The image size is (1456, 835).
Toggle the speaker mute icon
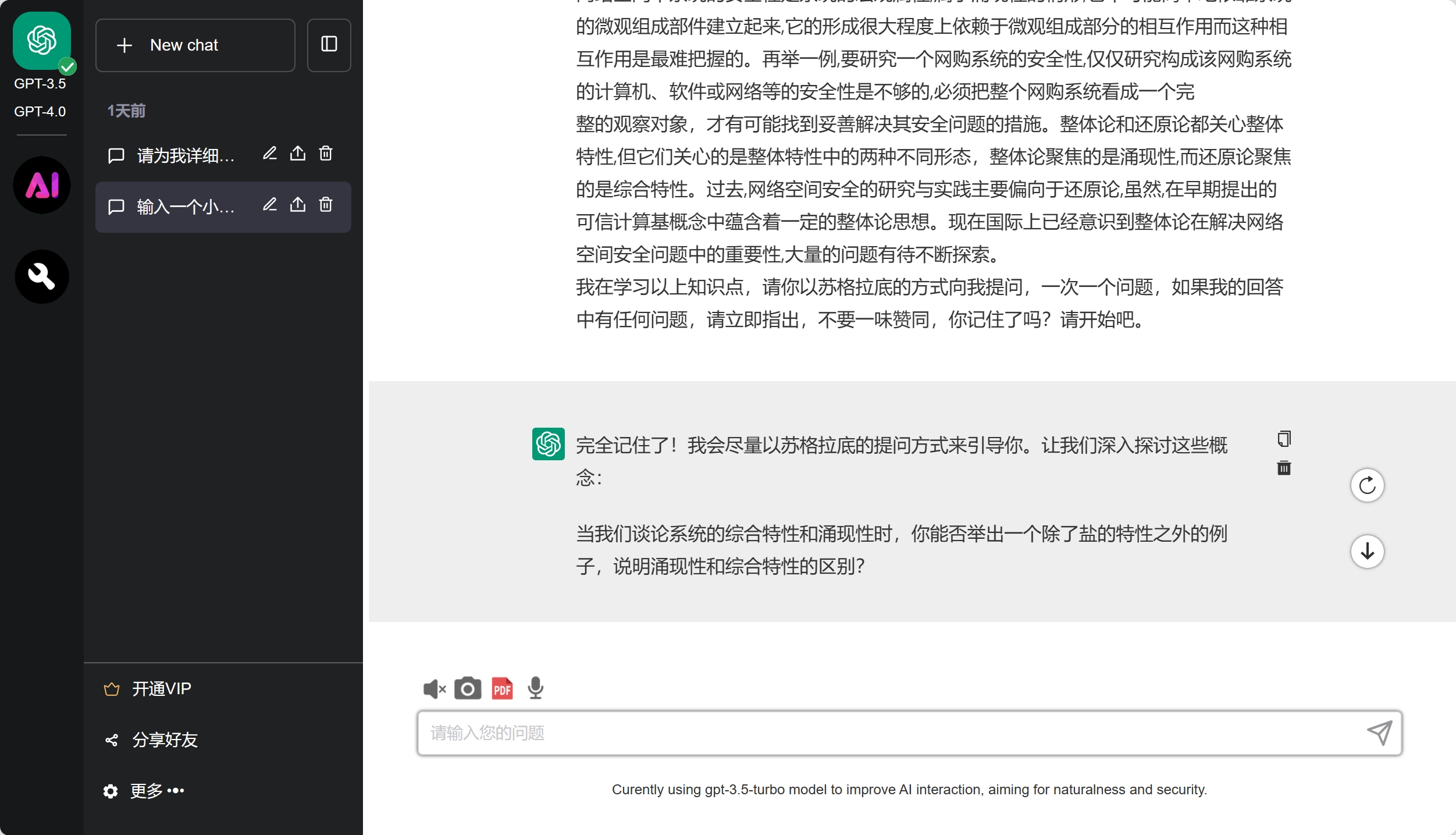coord(434,689)
